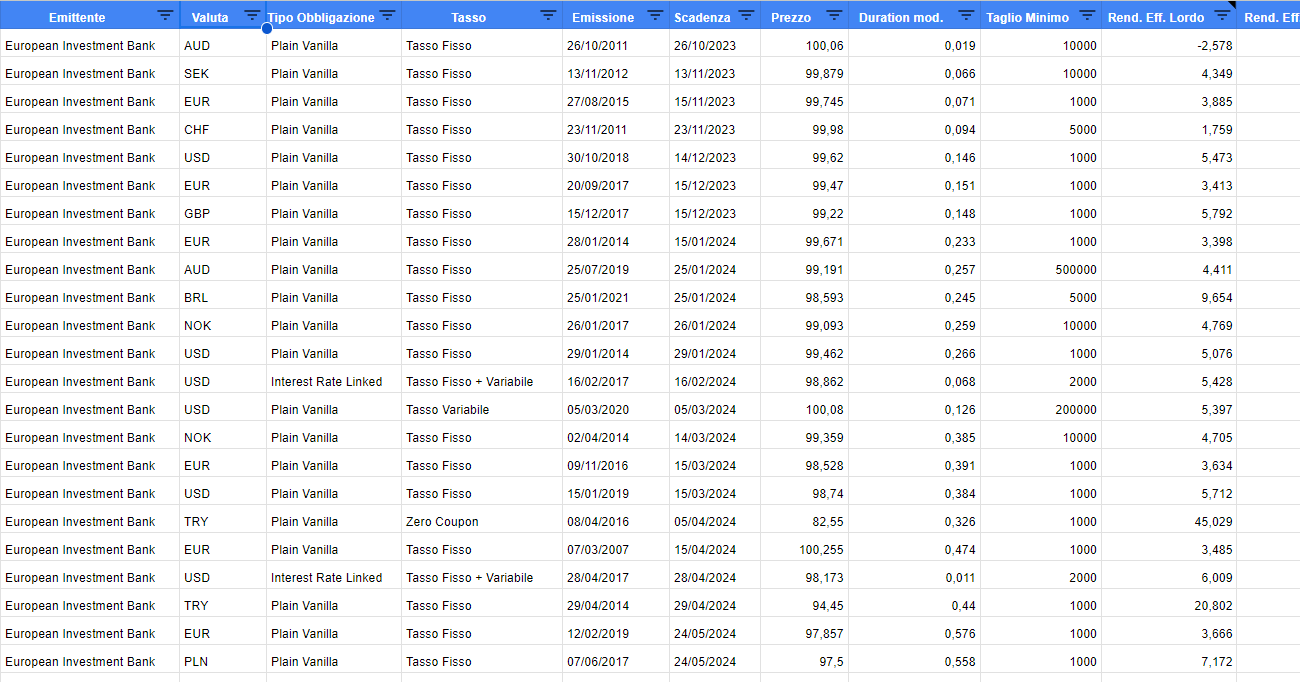Image resolution: width=1300 pixels, height=682 pixels.
Task: Click the Tipo Obbligazione filter icon
Action: 387,16
